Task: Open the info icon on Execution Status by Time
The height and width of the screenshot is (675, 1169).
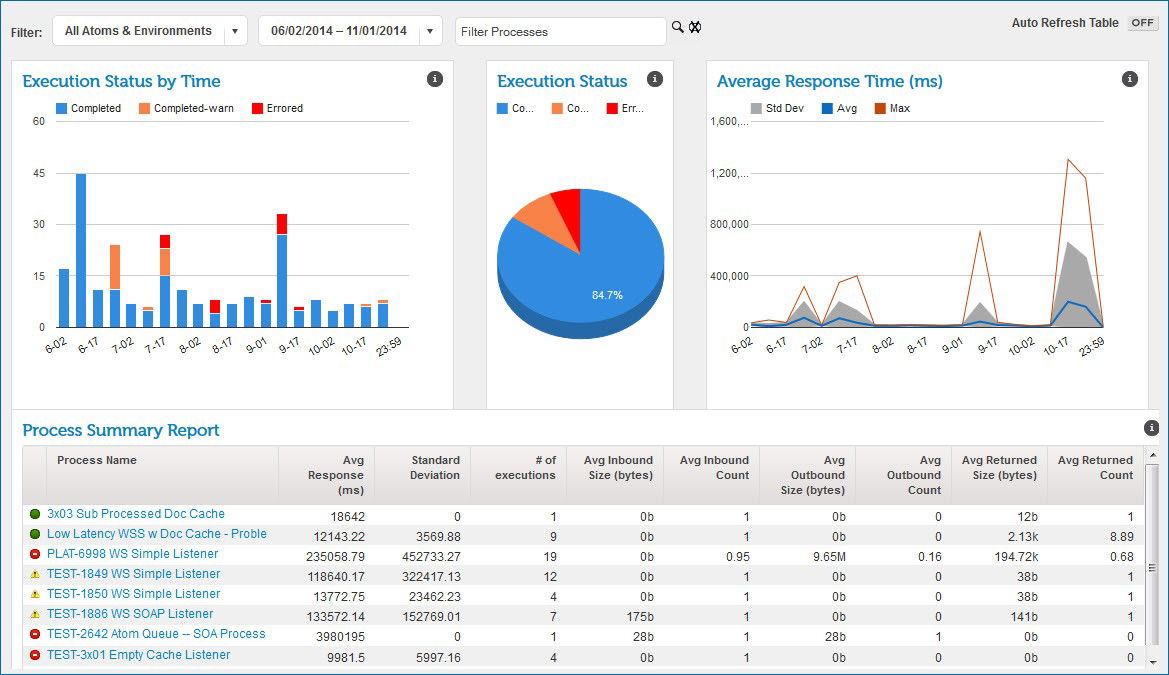Action: (434, 78)
